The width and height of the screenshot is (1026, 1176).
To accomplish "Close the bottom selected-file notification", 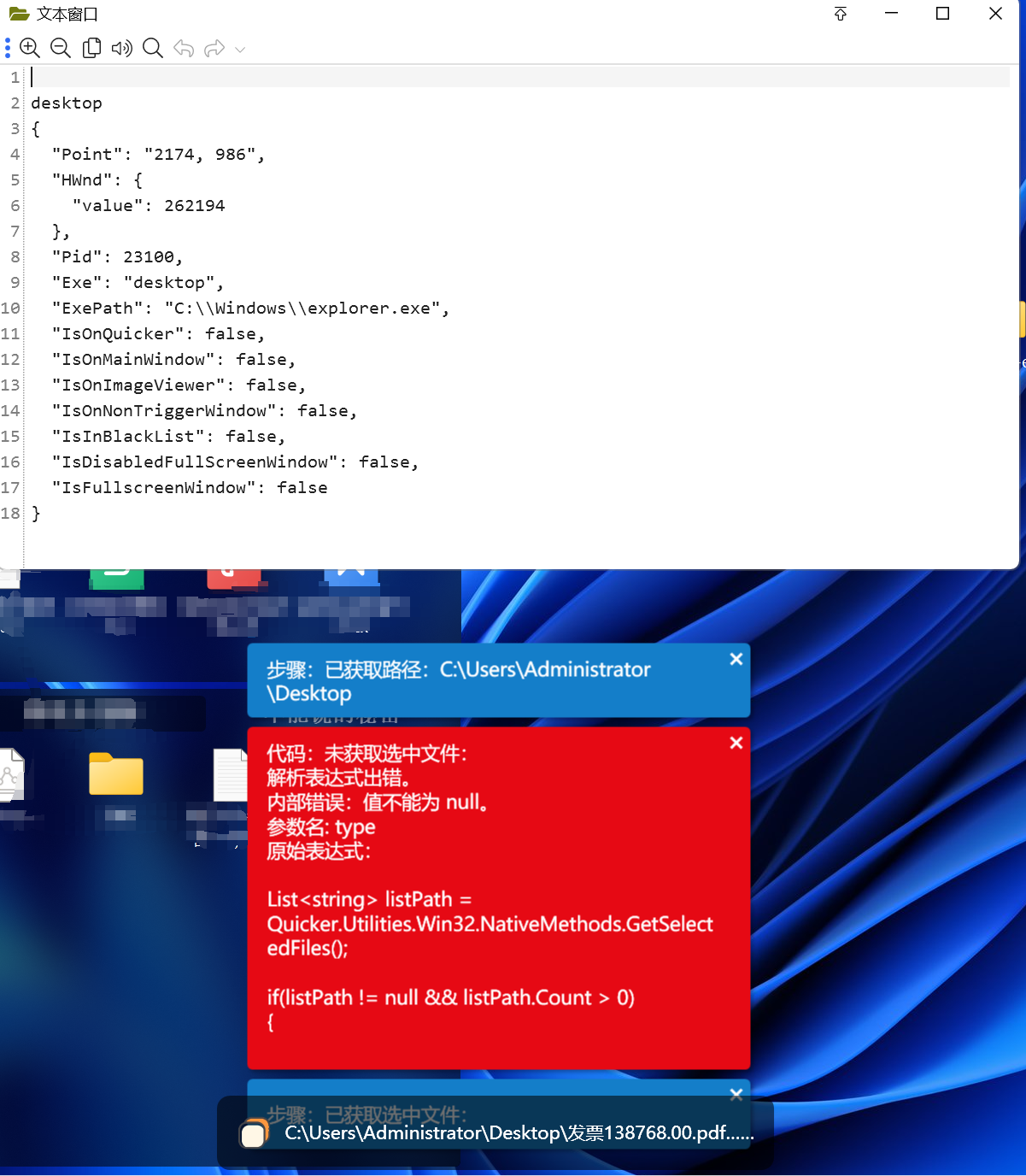I will click(736, 1094).
